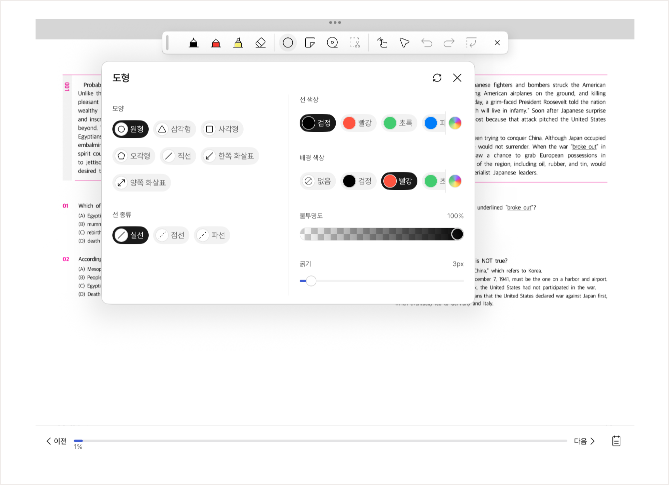The image size is (669, 485).
Task: Select the black pen tool
Action: click(192, 43)
